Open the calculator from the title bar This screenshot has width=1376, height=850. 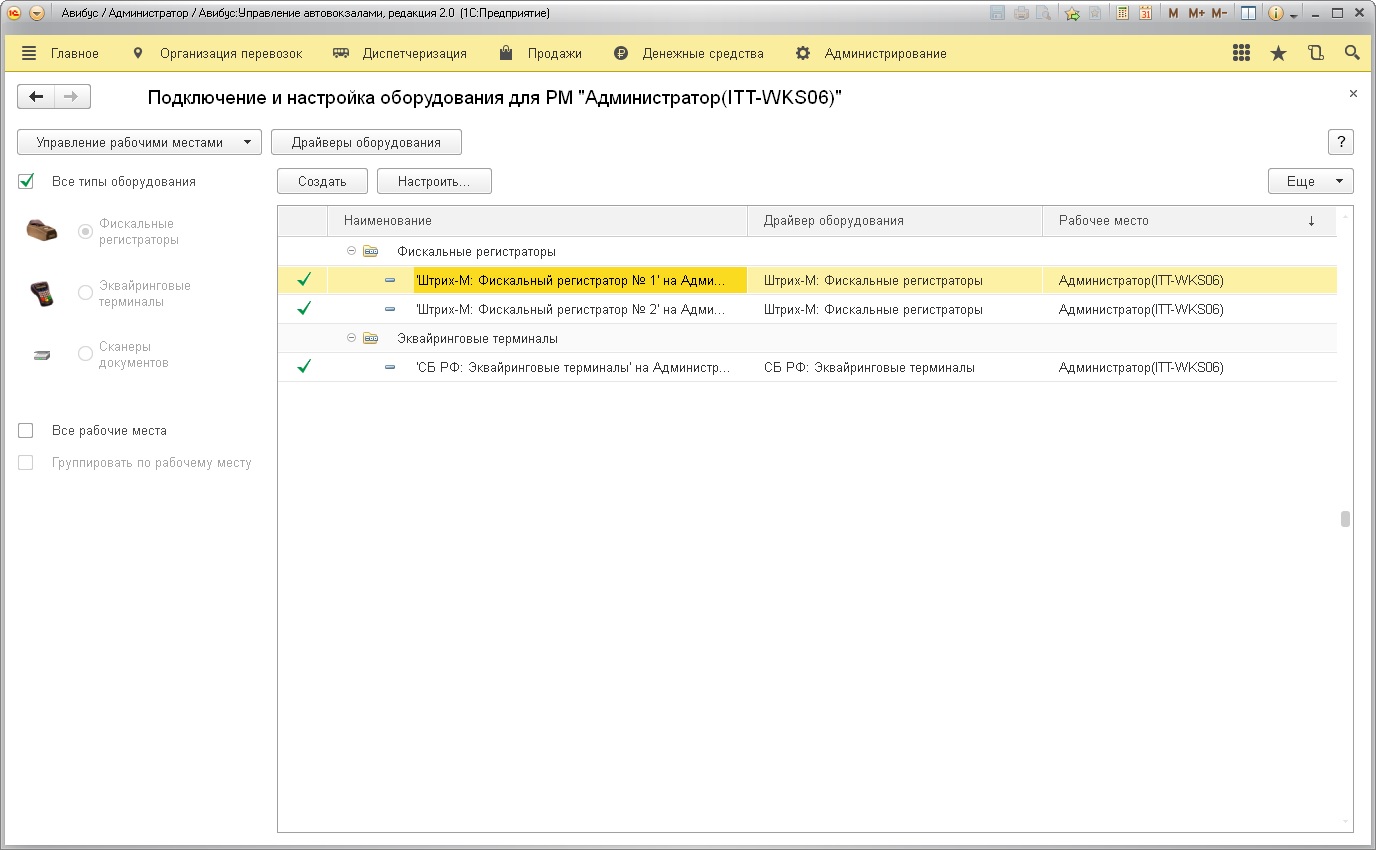click(1123, 14)
